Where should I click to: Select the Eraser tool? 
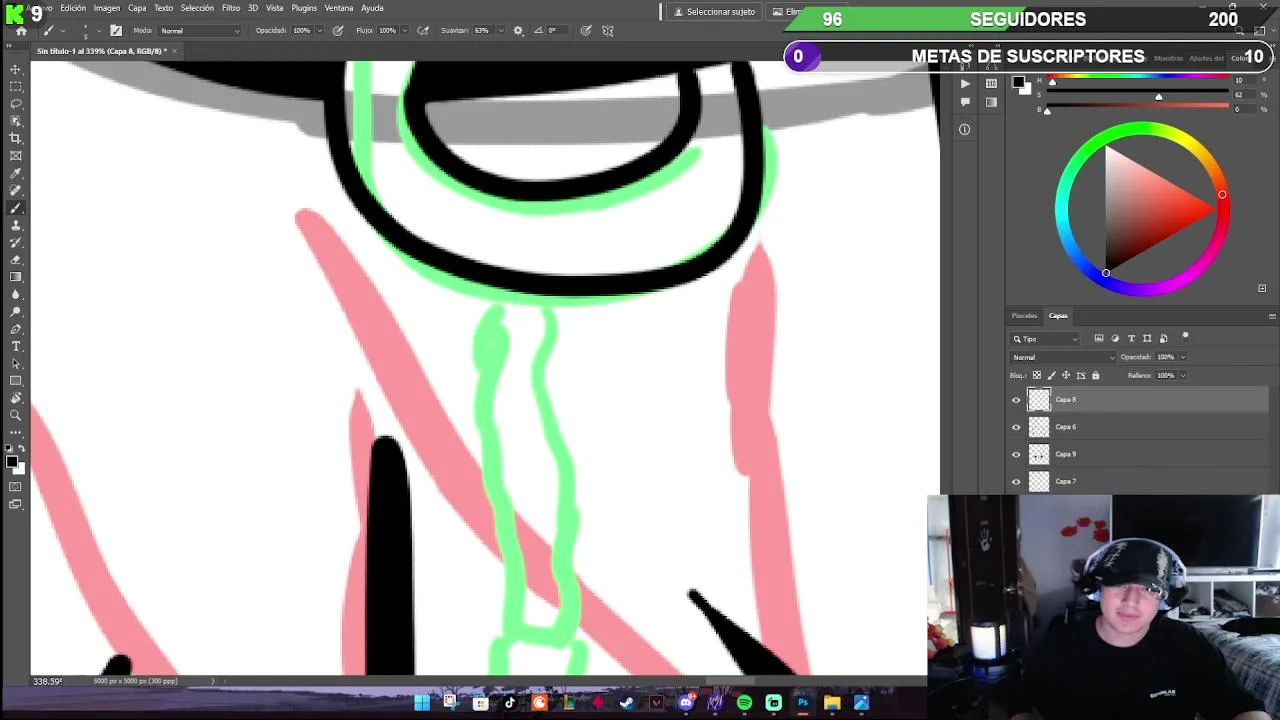point(16,260)
